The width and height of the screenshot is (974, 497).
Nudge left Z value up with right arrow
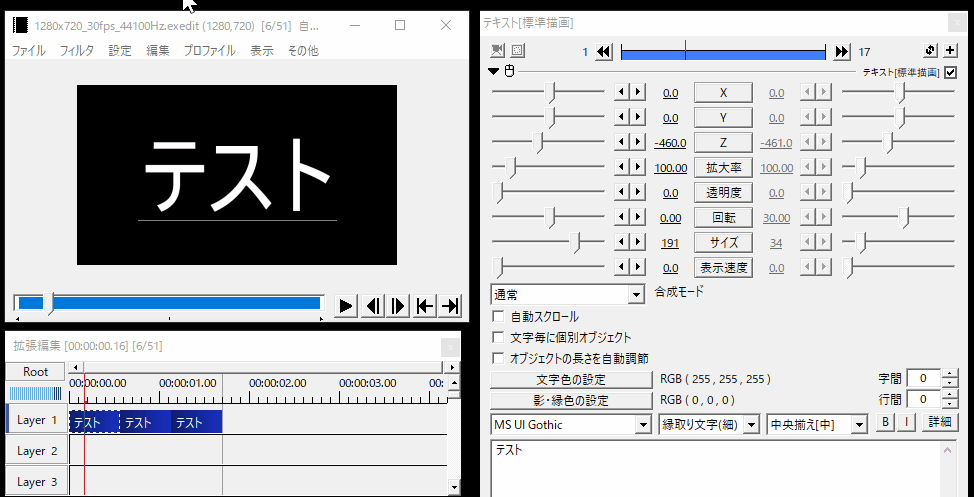coord(638,143)
